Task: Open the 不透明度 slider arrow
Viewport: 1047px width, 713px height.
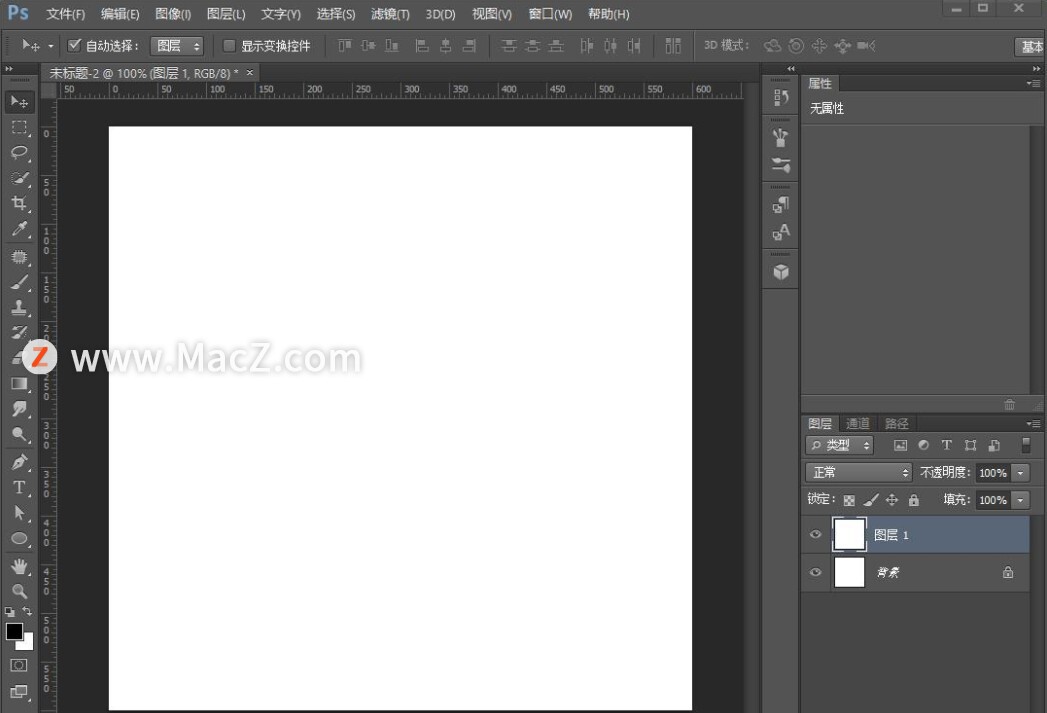Action: pyautogui.click(x=1020, y=473)
